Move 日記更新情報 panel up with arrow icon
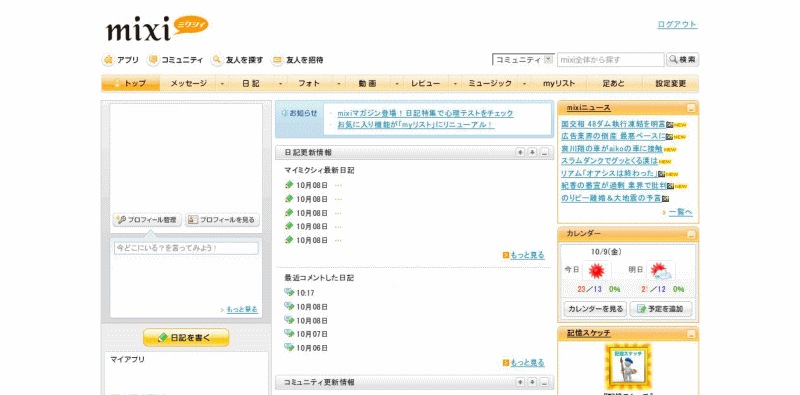 tap(520, 152)
